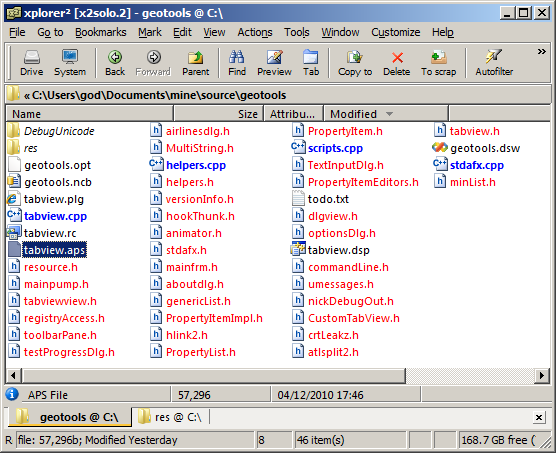Send selection To scrap icon

(439, 57)
